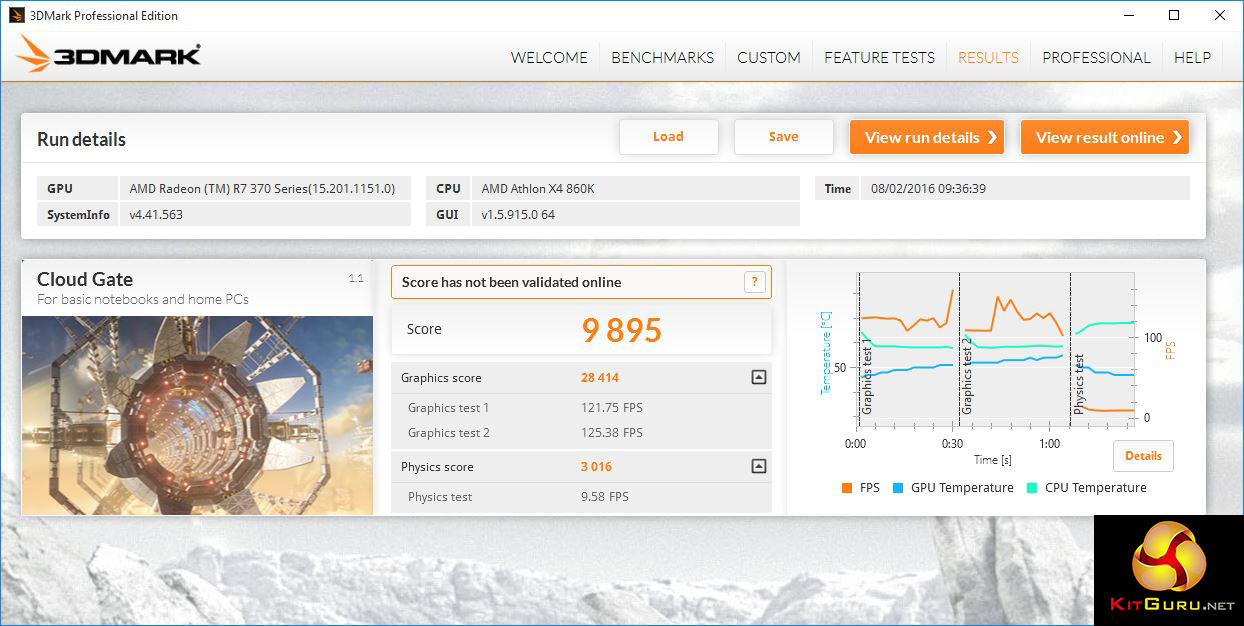Maximize the 3DMark window

tap(1175, 15)
